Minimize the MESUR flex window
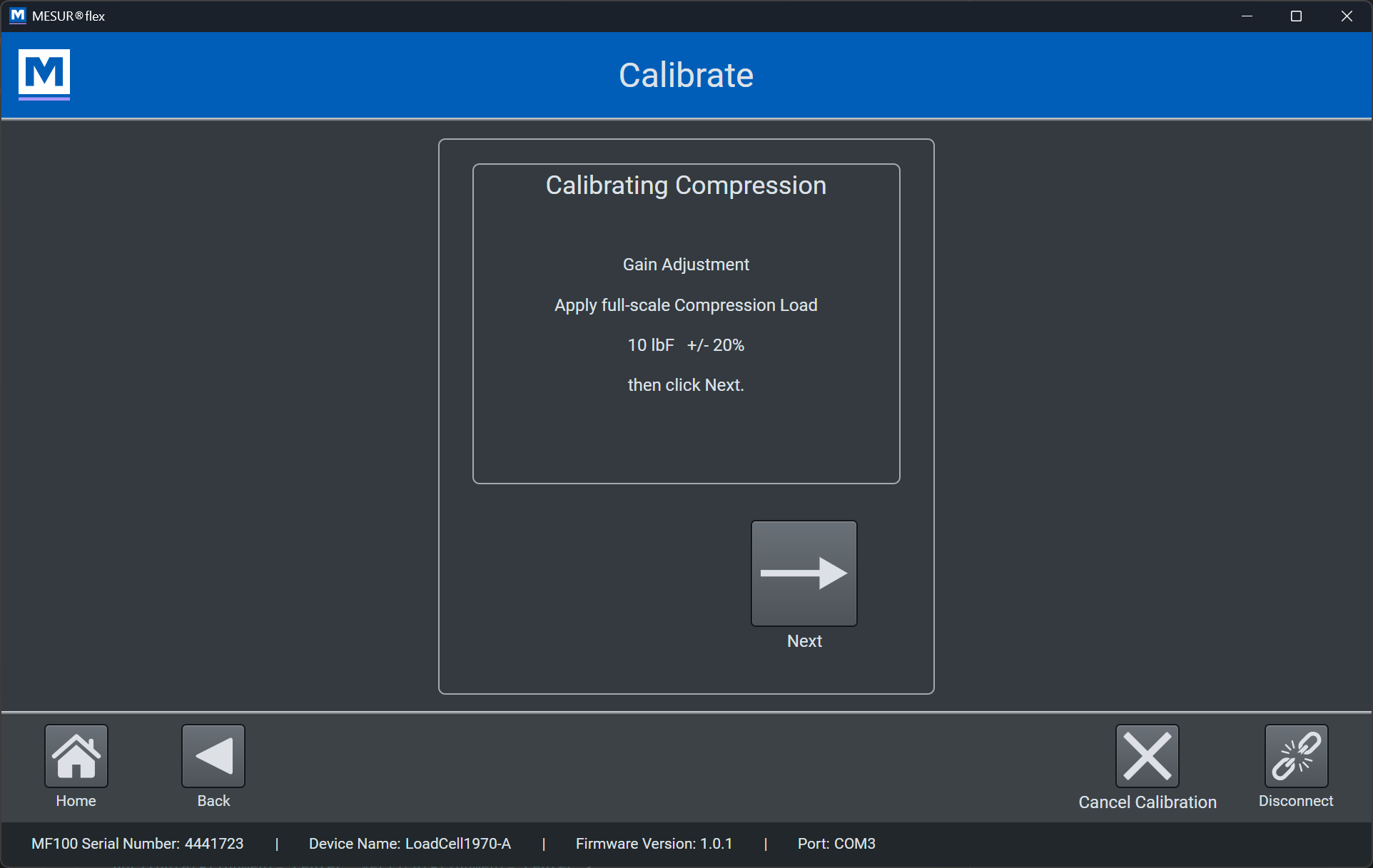 pos(1247,16)
